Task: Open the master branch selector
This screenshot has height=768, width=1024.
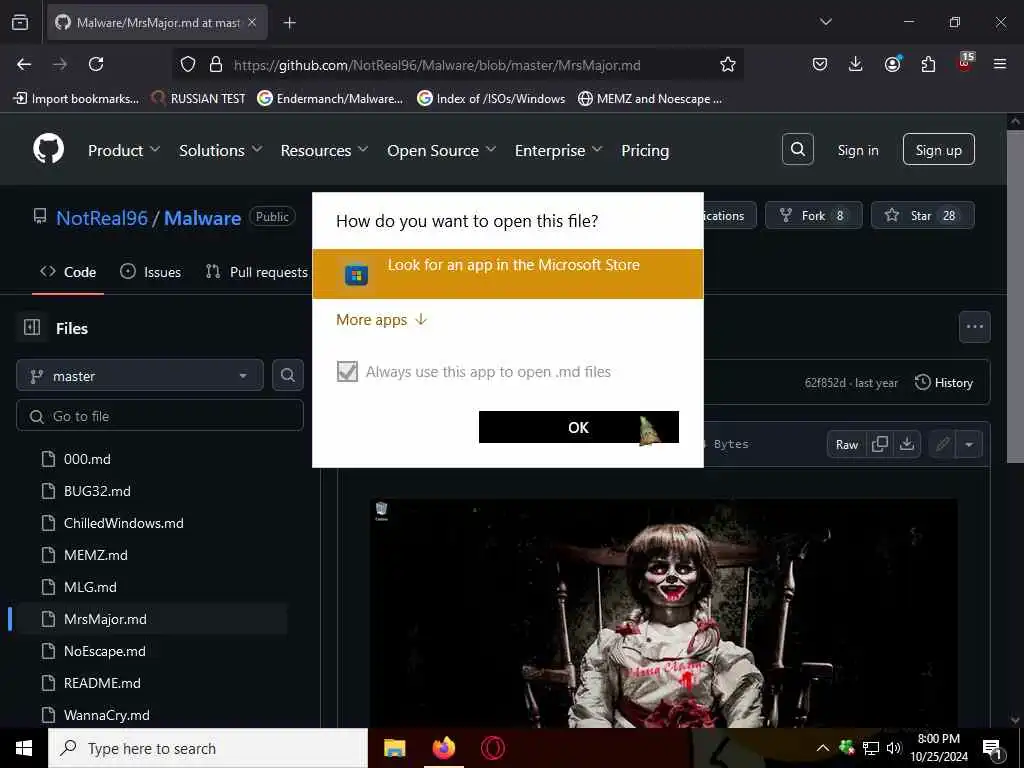Action: click(x=140, y=375)
